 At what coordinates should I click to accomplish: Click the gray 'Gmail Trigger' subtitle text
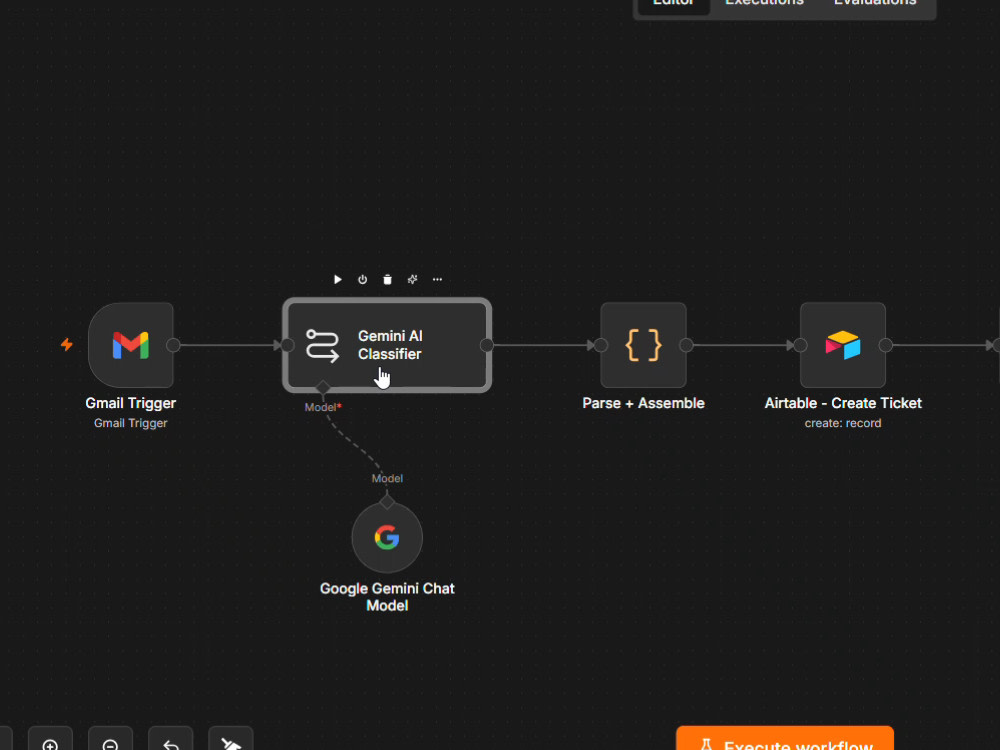tap(131, 423)
